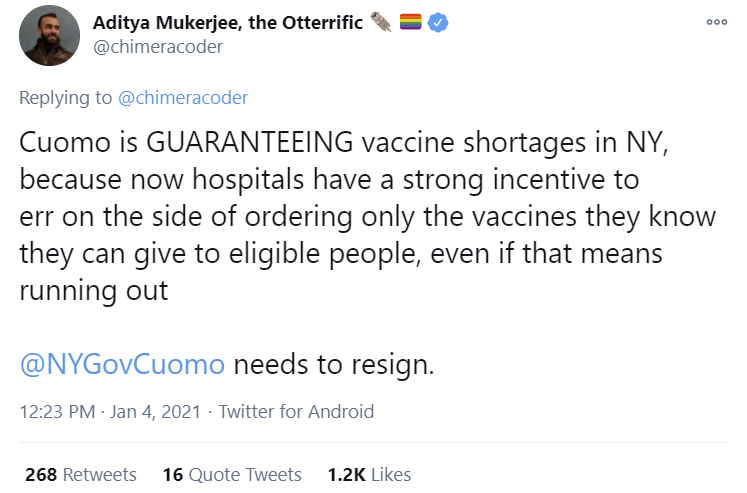Click the "needs to resign." text

click(334, 363)
